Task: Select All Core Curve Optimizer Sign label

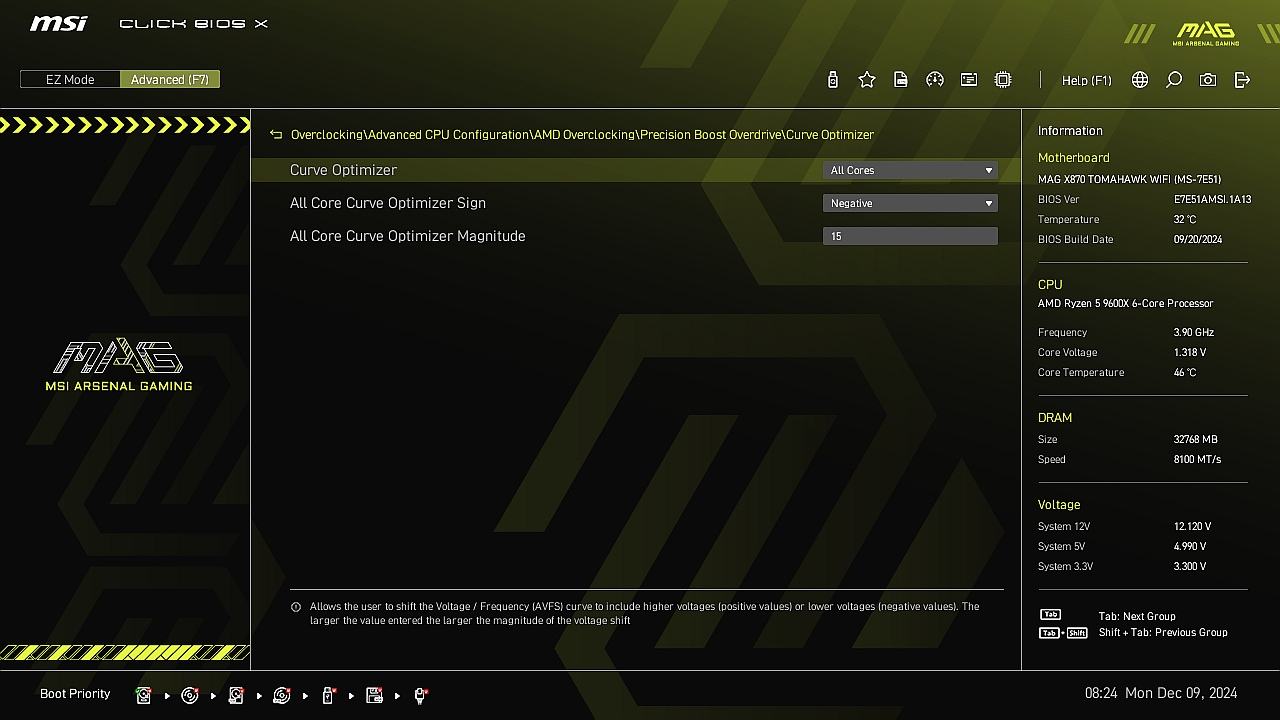Action: coord(388,203)
